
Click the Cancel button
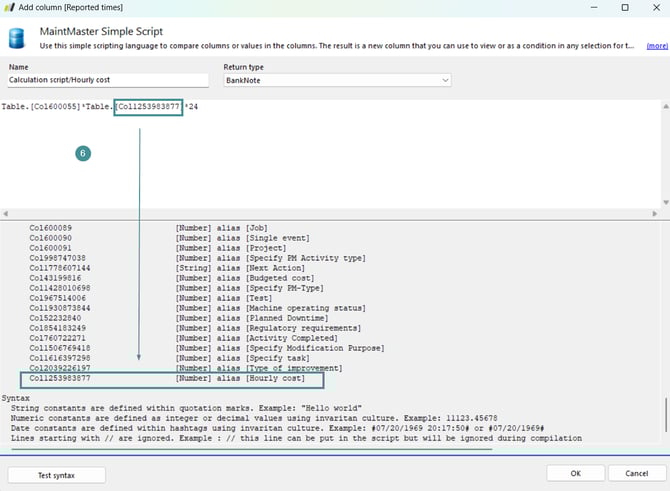636,473
